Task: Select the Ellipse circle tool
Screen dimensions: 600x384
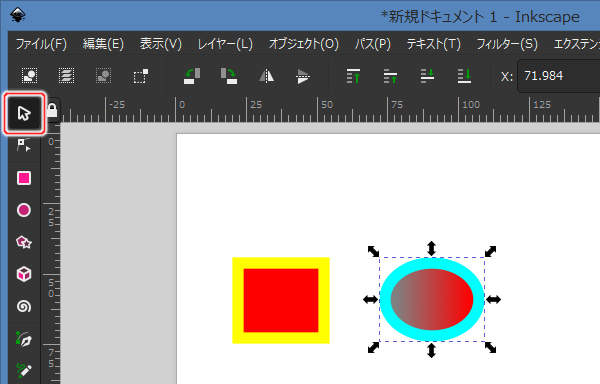Action: pos(24,210)
